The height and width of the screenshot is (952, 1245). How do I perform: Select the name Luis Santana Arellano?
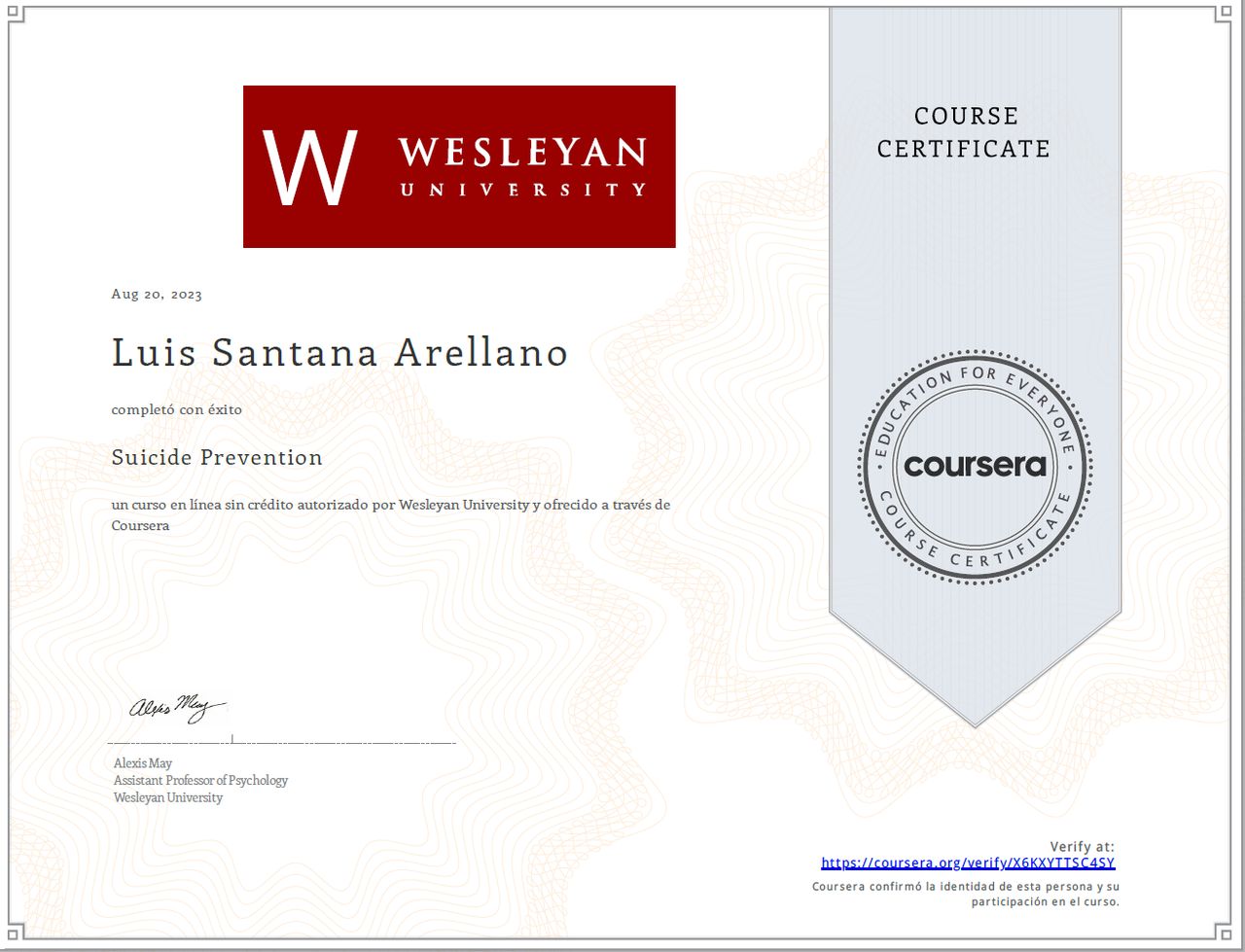339,353
